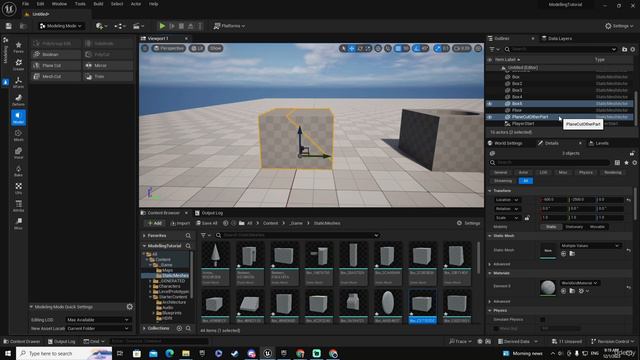This screenshot has height=360, width=640.
Task: Start the Boolean modeling tool
Action: pos(56,54)
